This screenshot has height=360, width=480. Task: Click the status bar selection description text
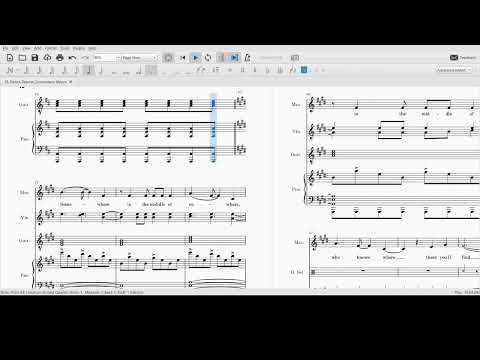[72, 292]
